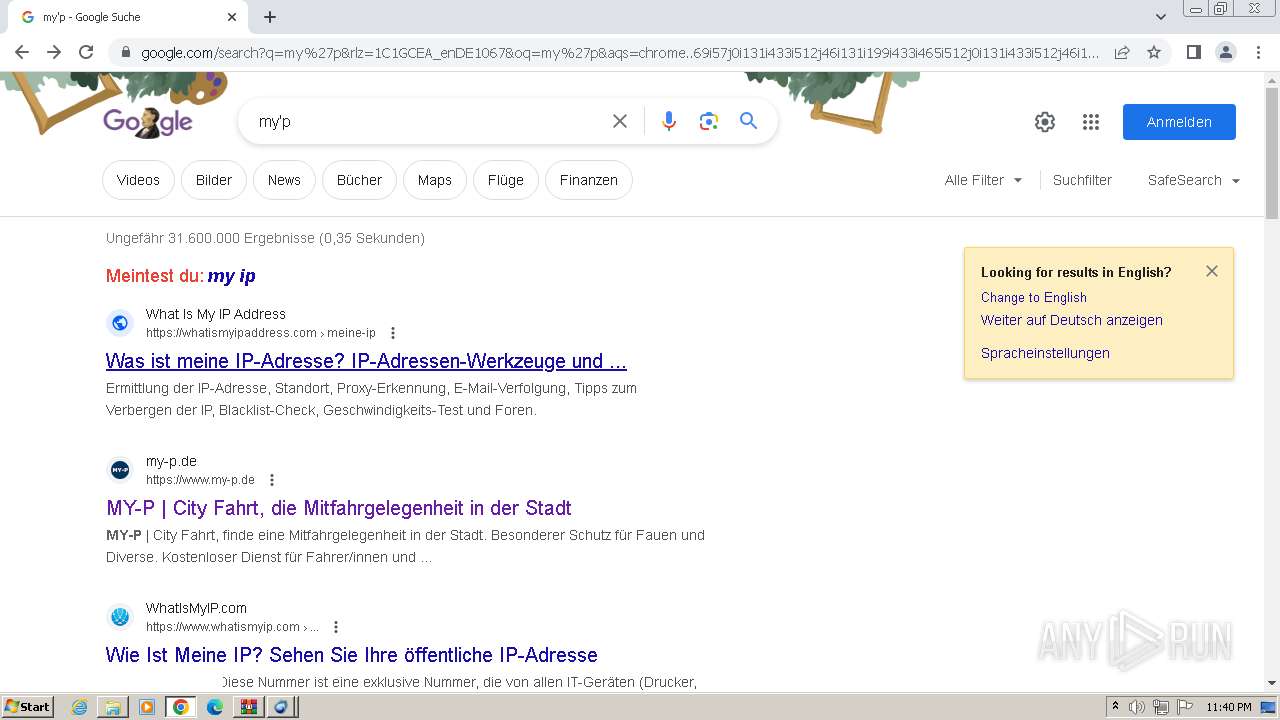Open new tab with plus button

[270, 17]
